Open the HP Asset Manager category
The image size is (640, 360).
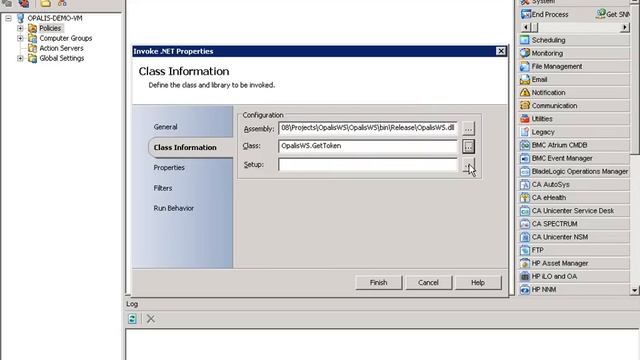click(574, 263)
